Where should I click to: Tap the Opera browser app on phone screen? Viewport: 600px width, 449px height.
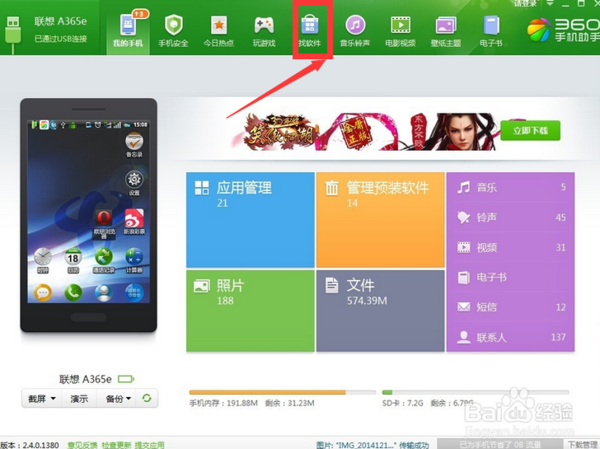pos(104,223)
